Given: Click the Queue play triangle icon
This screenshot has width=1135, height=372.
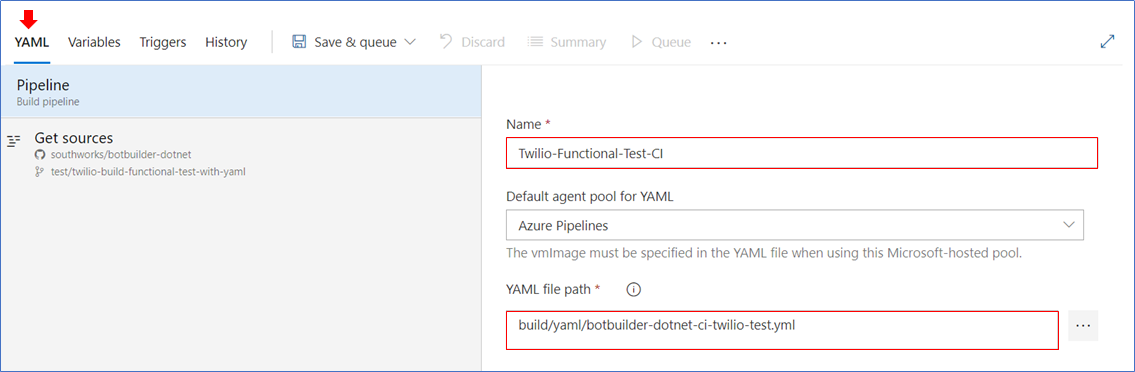Looking at the screenshot, I should [x=637, y=42].
